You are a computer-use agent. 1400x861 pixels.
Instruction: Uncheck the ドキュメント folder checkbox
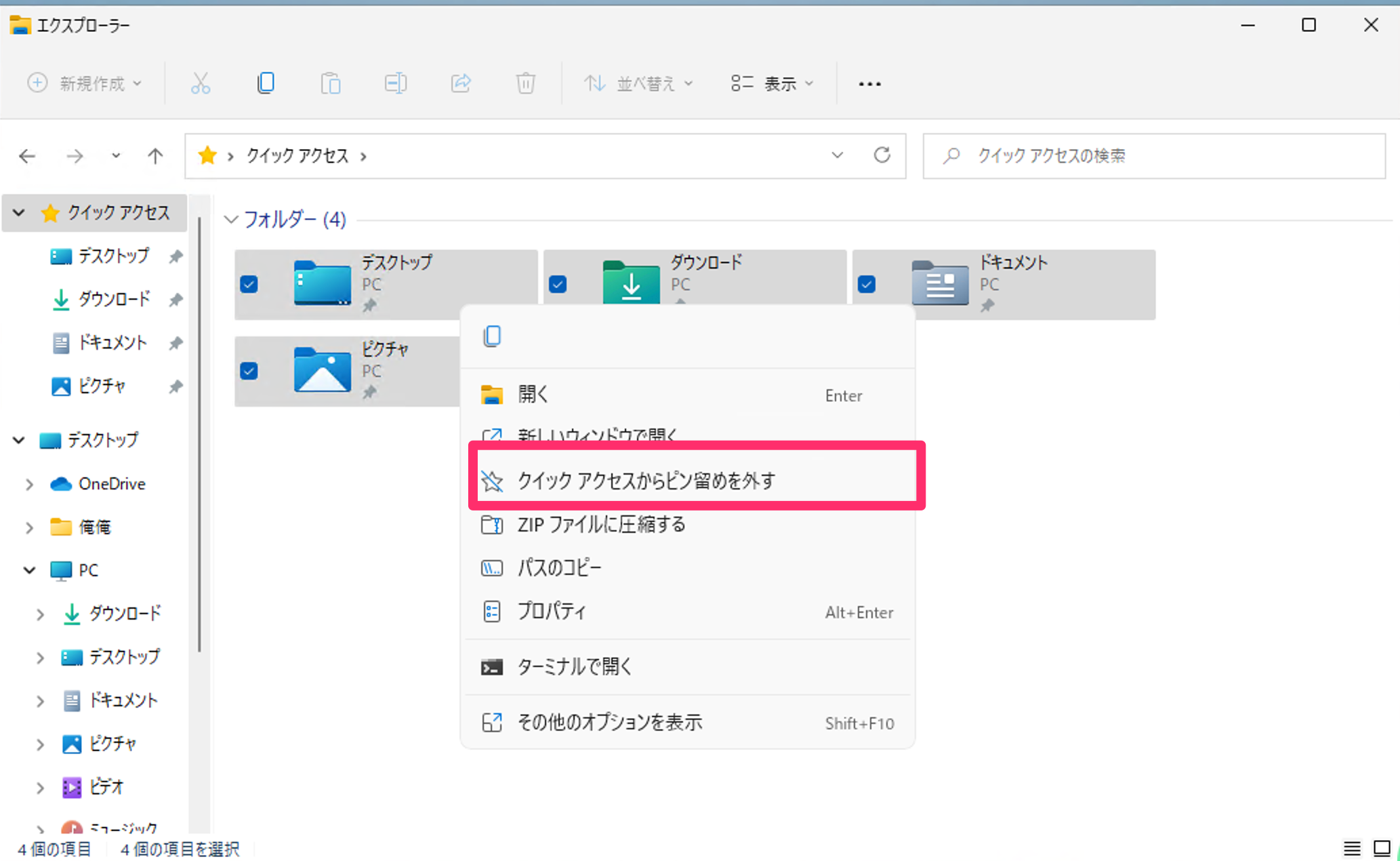(867, 284)
